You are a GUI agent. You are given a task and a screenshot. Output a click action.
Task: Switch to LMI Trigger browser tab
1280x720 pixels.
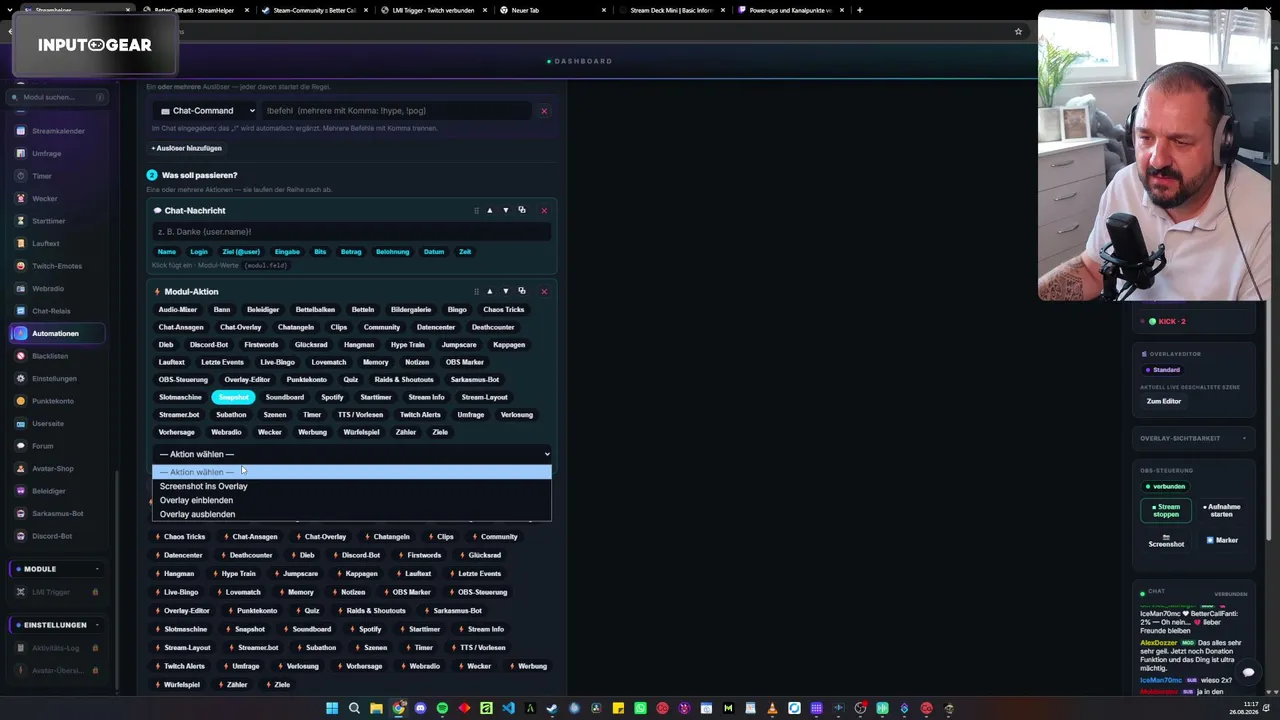tap(433, 10)
